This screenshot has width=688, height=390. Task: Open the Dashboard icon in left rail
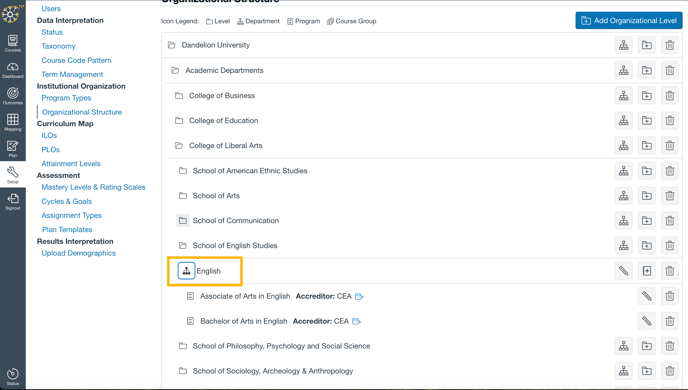[x=13, y=70]
